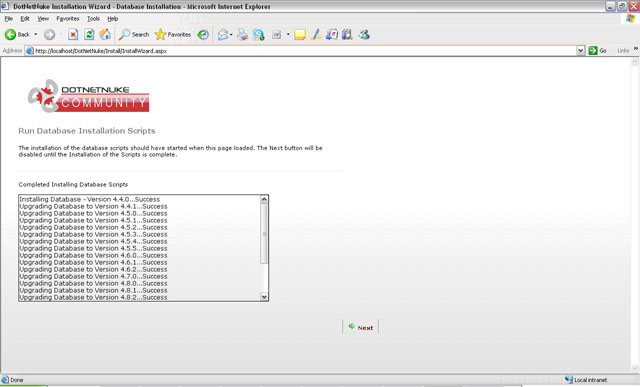Open the Favorites pane
This screenshot has height=387, width=640.
click(173, 35)
